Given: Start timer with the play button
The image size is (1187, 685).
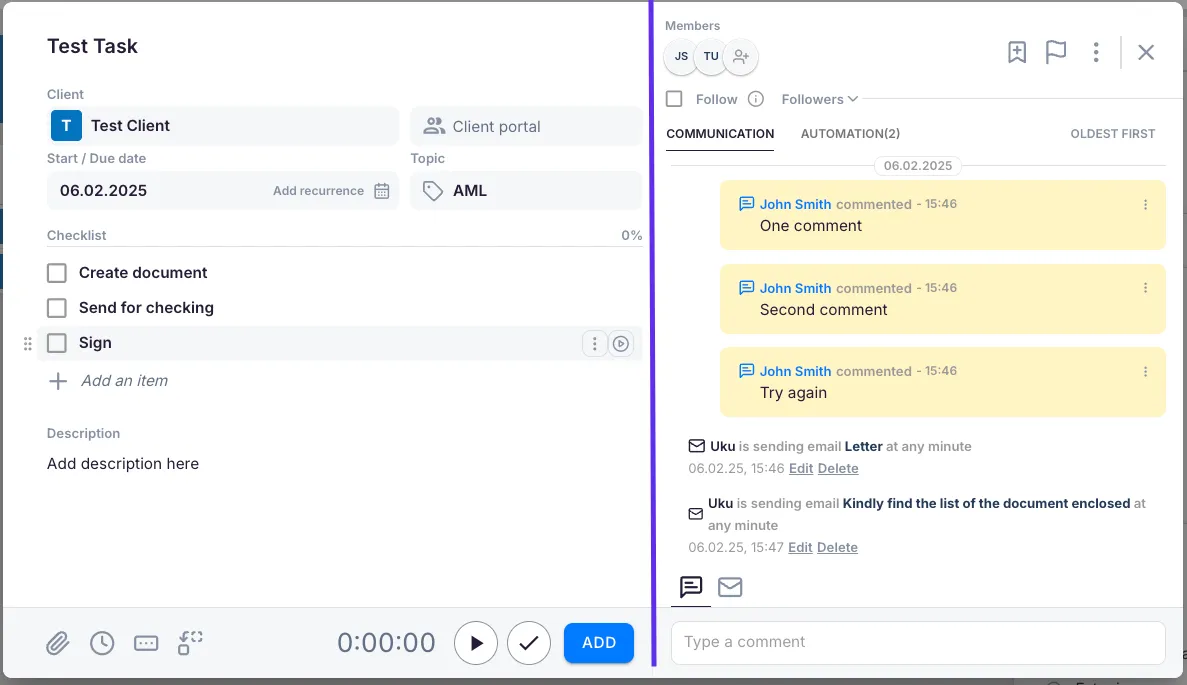Looking at the screenshot, I should click(x=476, y=643).
